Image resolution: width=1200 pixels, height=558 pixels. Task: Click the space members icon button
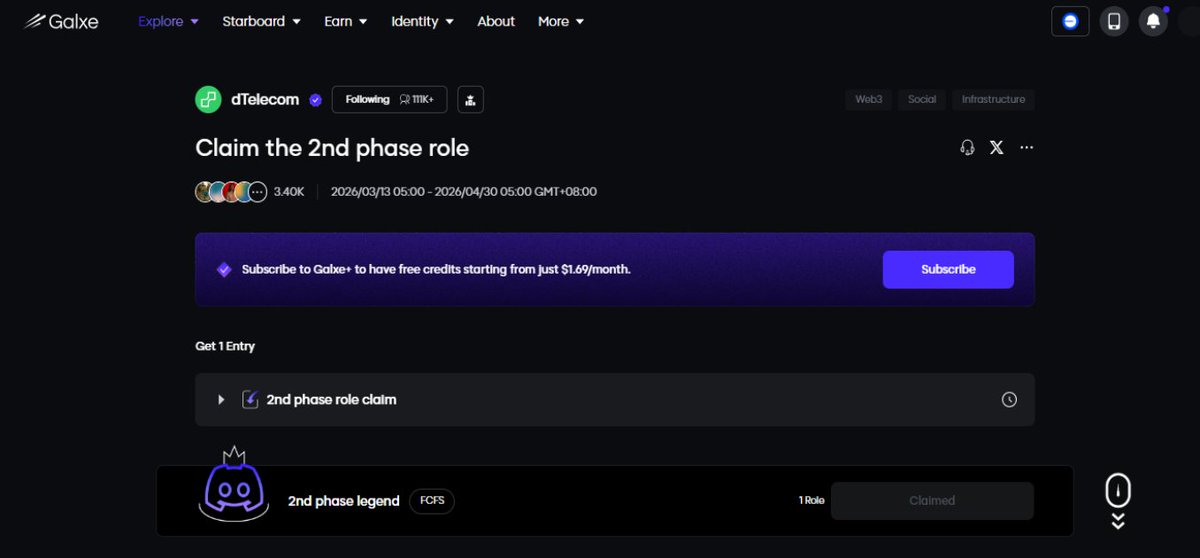pyautogui.click(x=471, y=99)
